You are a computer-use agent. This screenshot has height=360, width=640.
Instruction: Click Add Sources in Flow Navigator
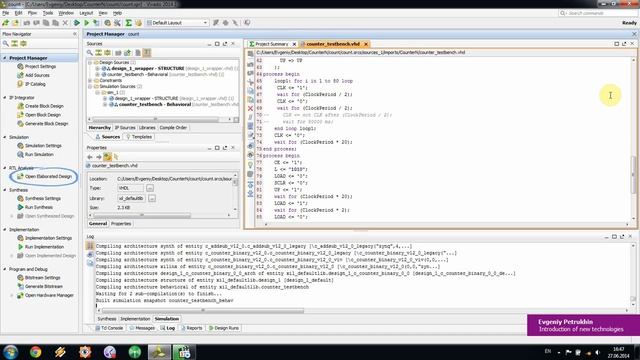37,75
